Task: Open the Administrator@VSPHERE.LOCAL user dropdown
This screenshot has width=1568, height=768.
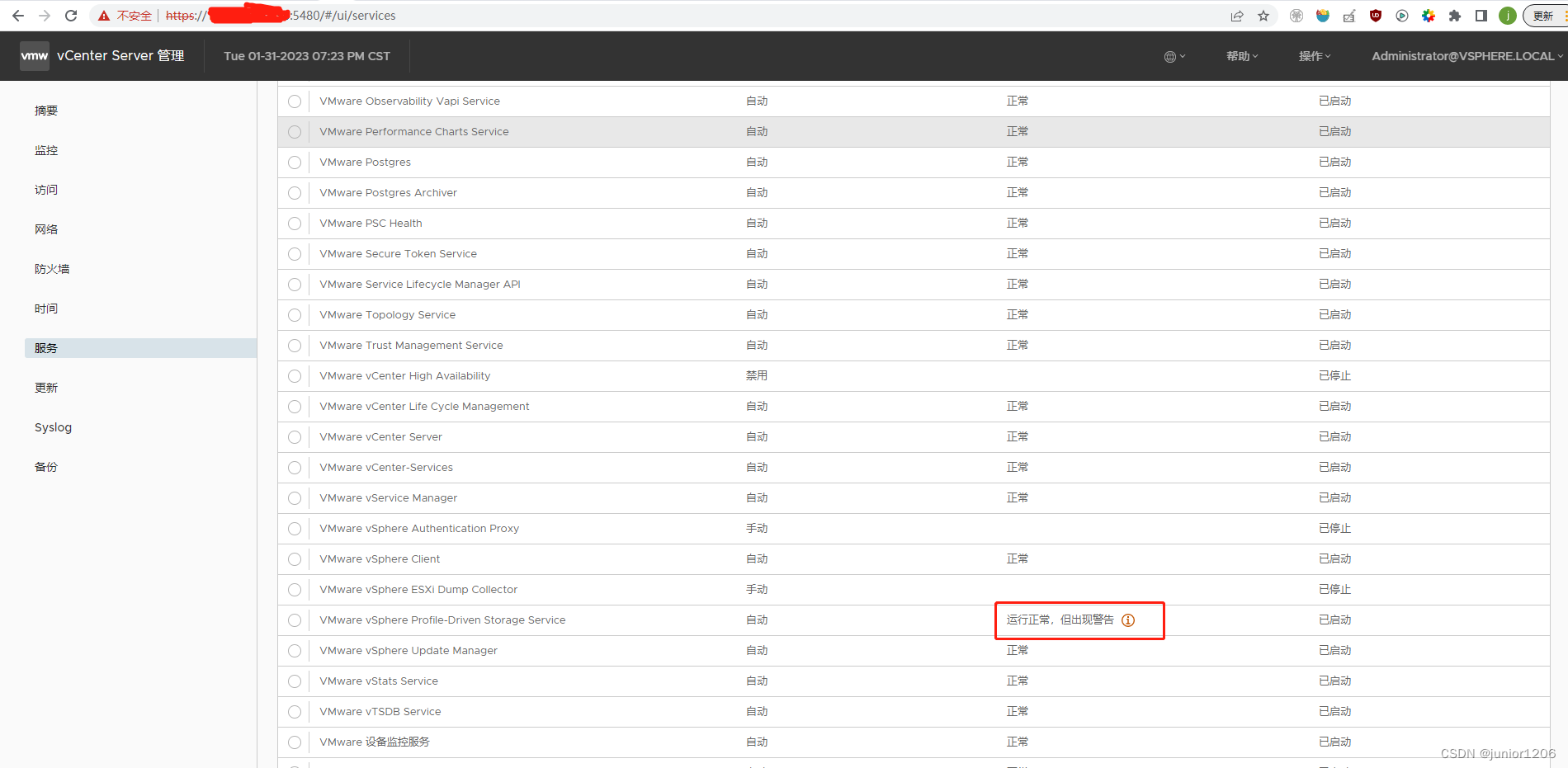Action: coord(1467,56)
